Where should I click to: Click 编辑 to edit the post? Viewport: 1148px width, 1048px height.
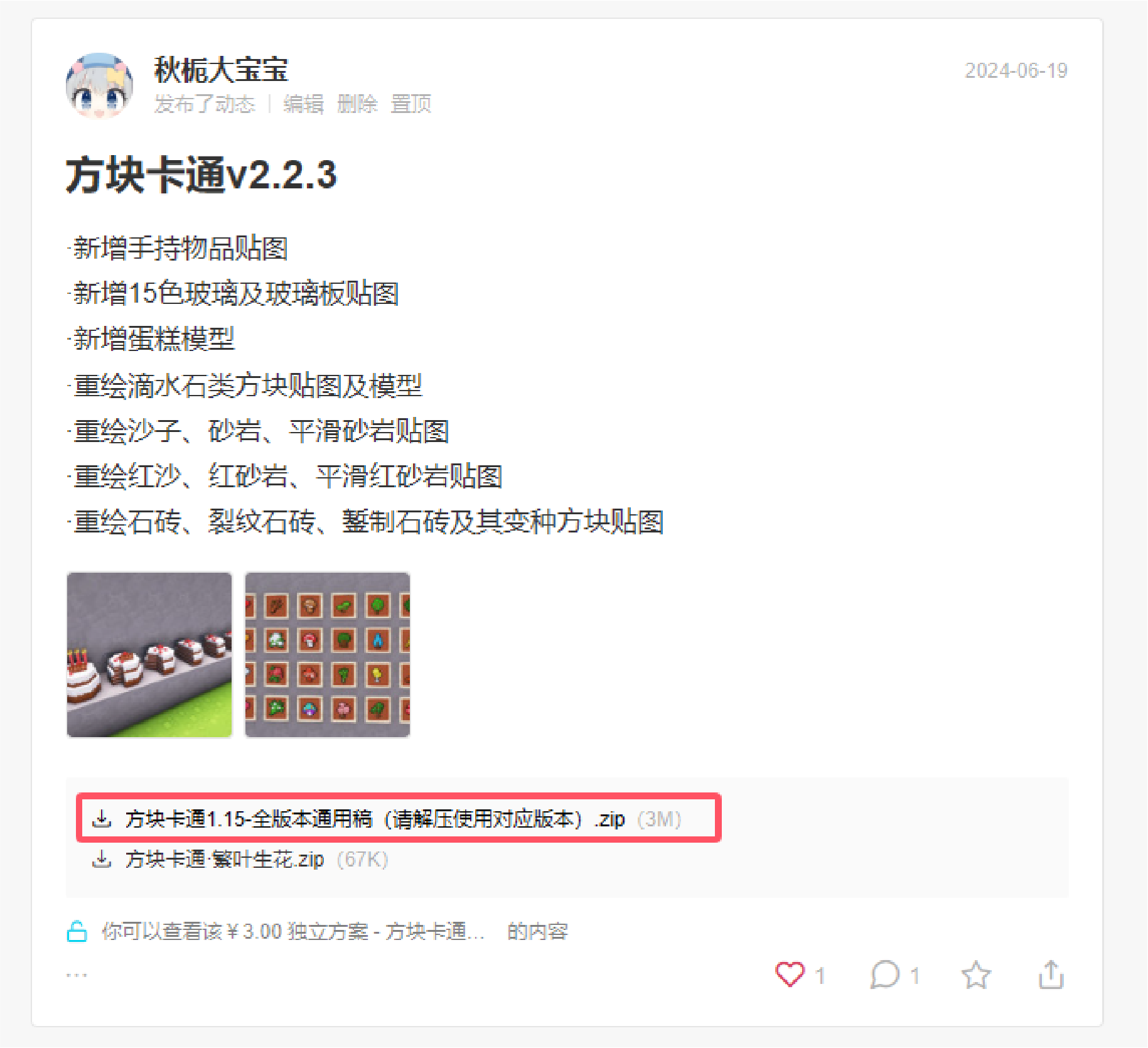point(303,104)
